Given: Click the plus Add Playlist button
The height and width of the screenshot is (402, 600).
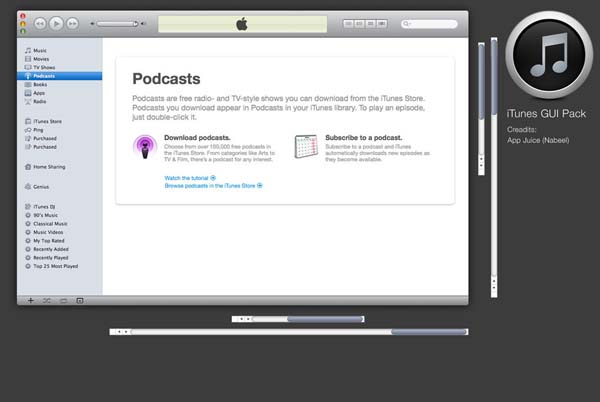Looking at the screenshot, I should pyautogui.click(x=31, y=301).
